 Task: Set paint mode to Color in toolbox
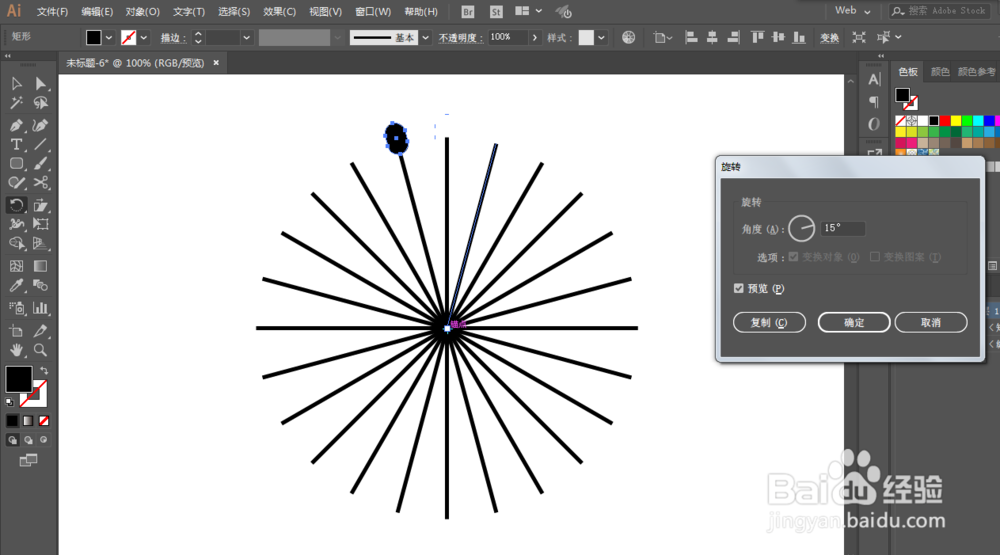pos(12,420)
